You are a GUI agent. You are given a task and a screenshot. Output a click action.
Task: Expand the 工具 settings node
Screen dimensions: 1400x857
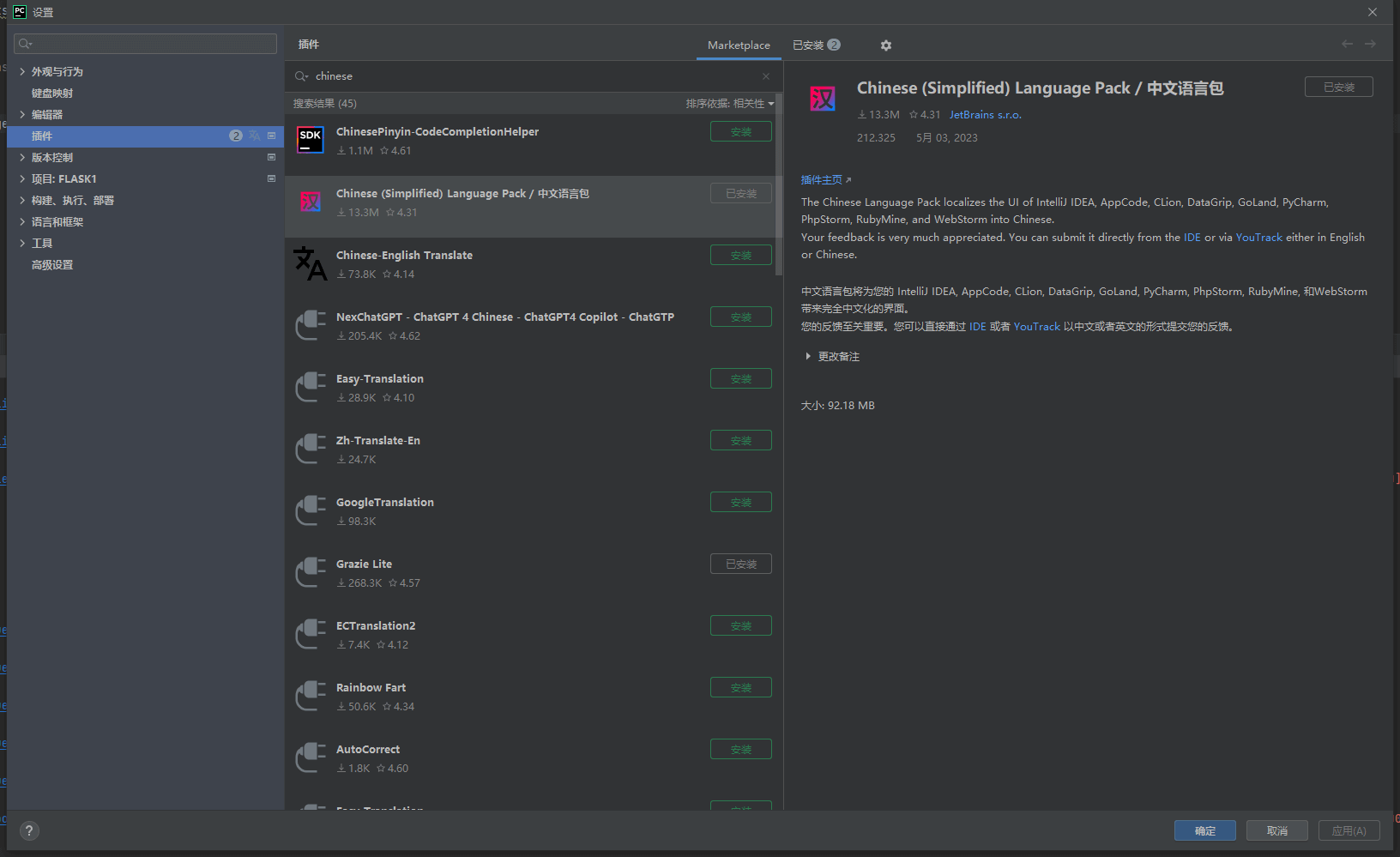(22, 243)
